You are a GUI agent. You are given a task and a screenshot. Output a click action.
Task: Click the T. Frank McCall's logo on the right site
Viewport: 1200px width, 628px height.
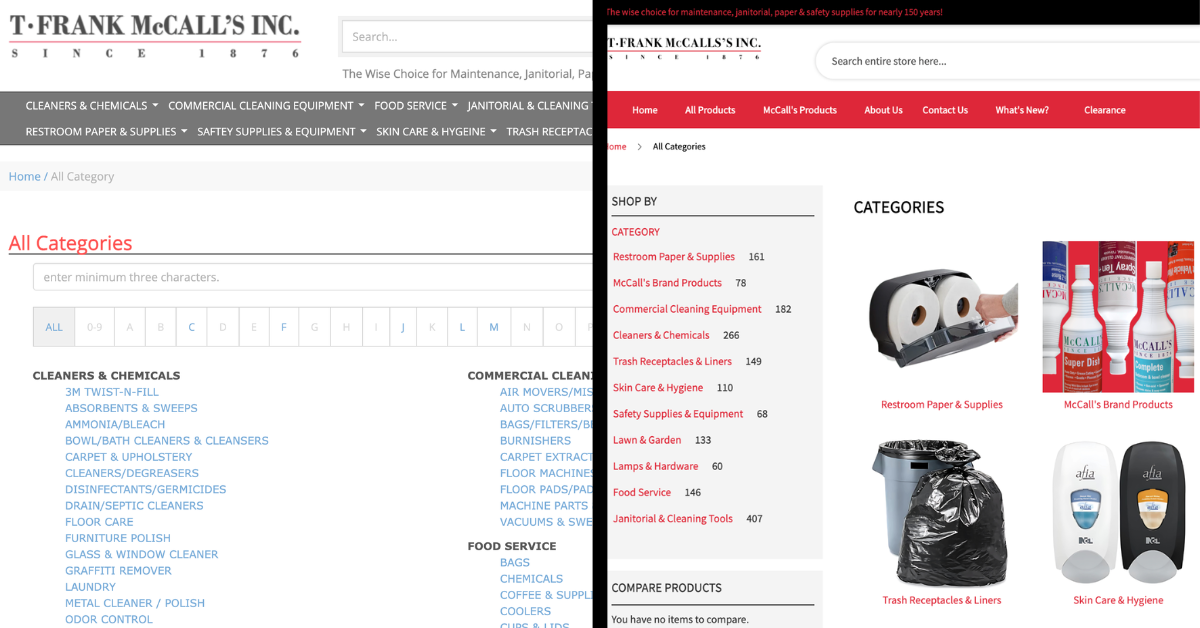684,48
